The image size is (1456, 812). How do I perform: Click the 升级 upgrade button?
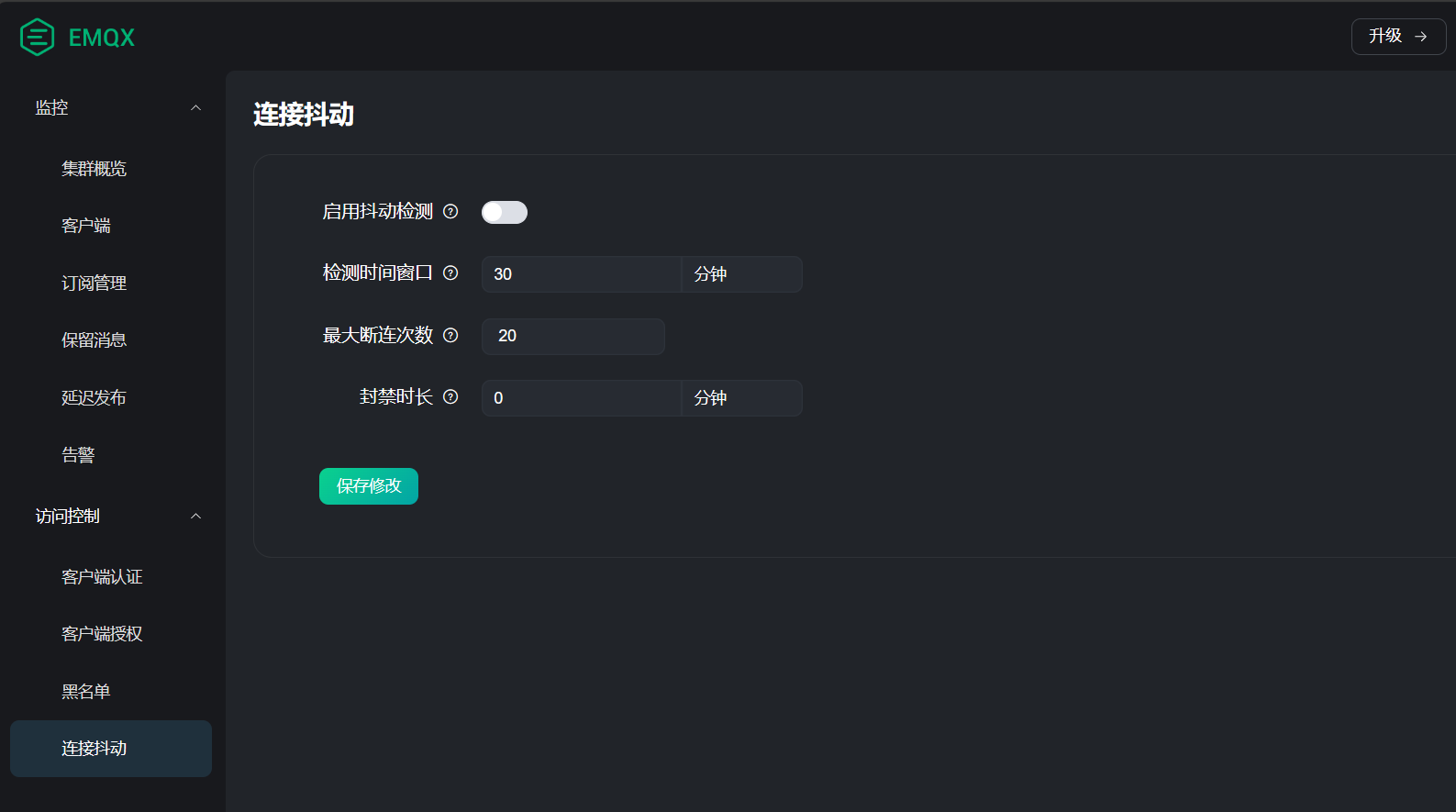(1397, 37)
